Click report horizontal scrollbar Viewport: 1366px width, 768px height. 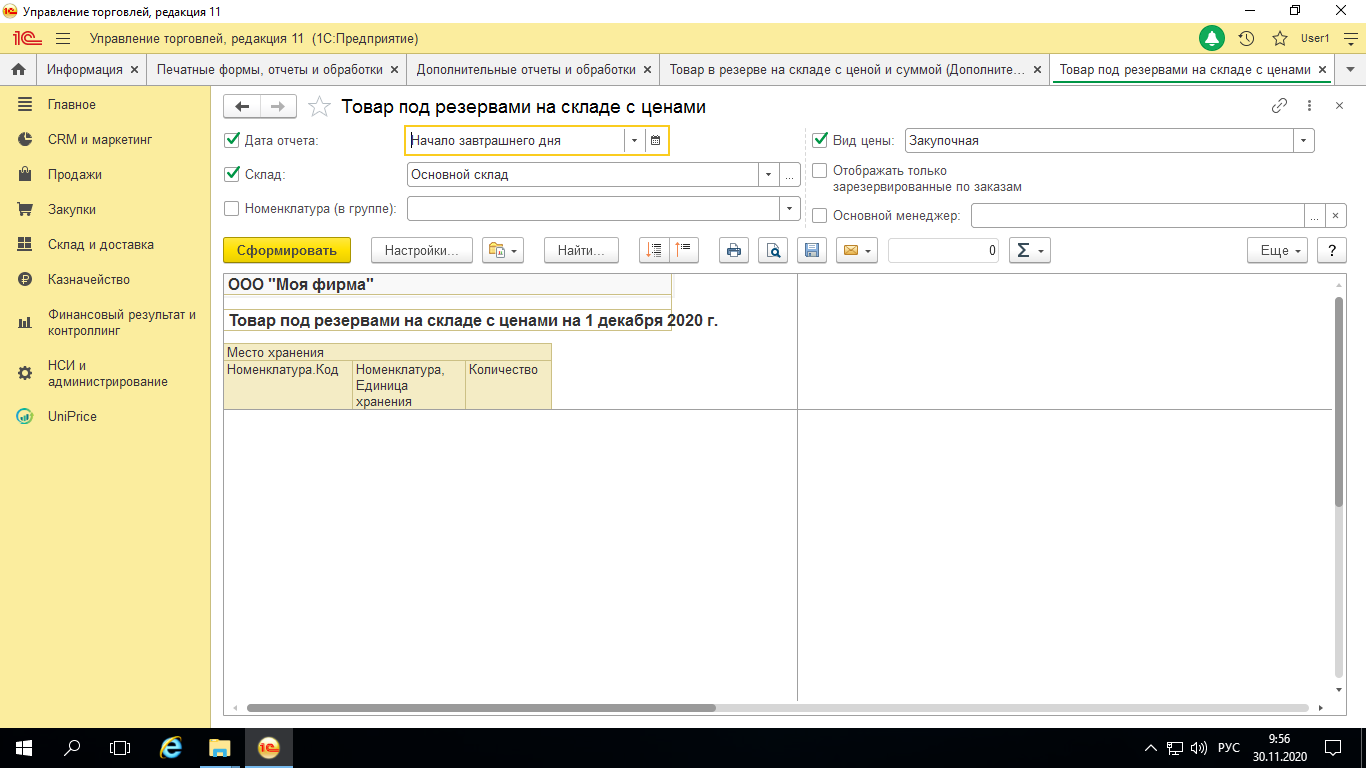(481, 708)
